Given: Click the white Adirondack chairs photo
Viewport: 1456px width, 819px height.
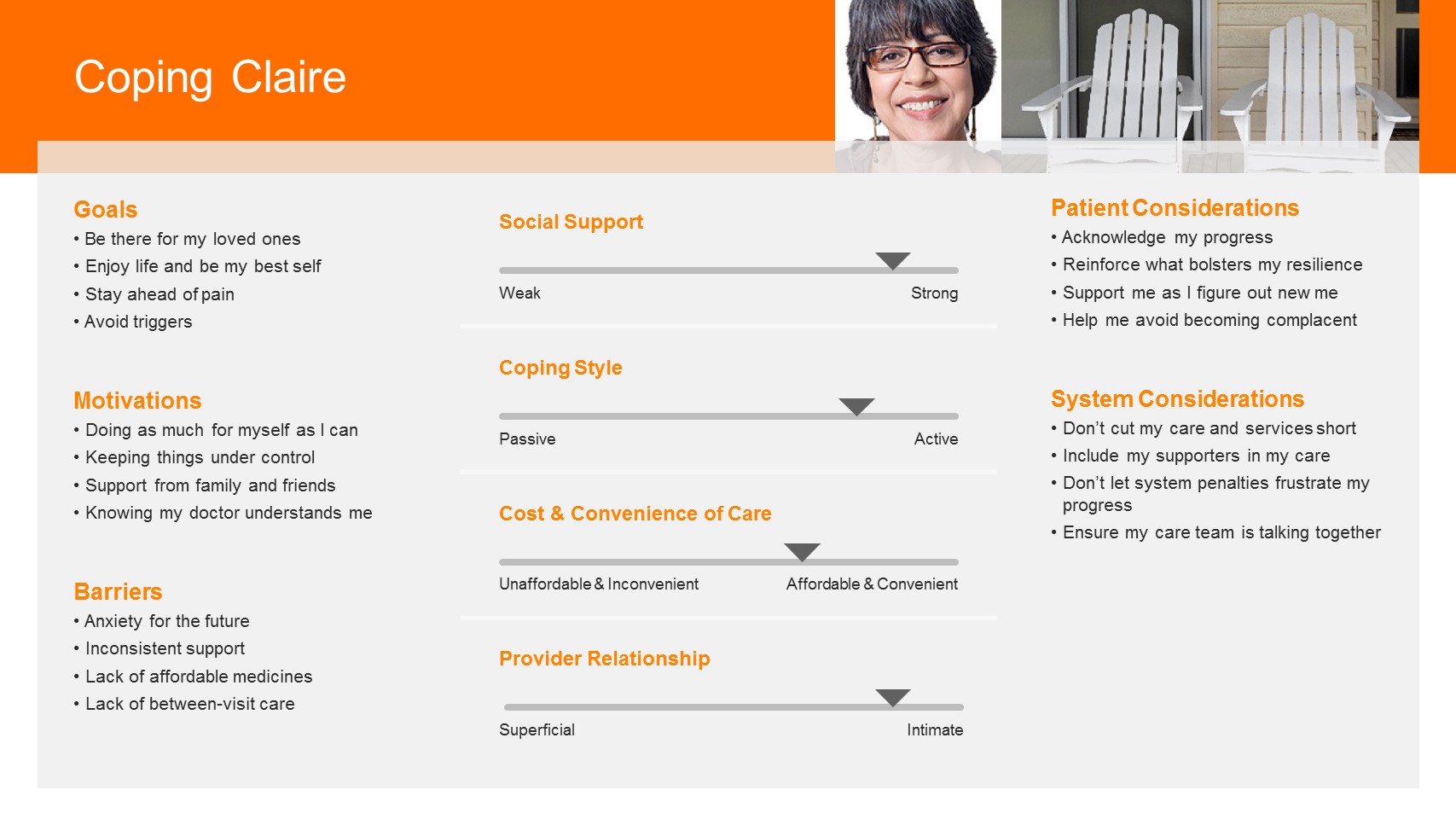Looking at the screenshot, I should [x=1210, y=86].
